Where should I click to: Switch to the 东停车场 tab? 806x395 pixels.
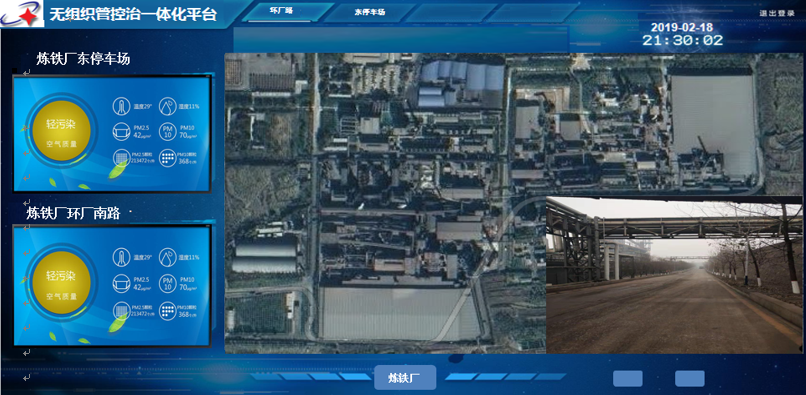click(369, 12)
